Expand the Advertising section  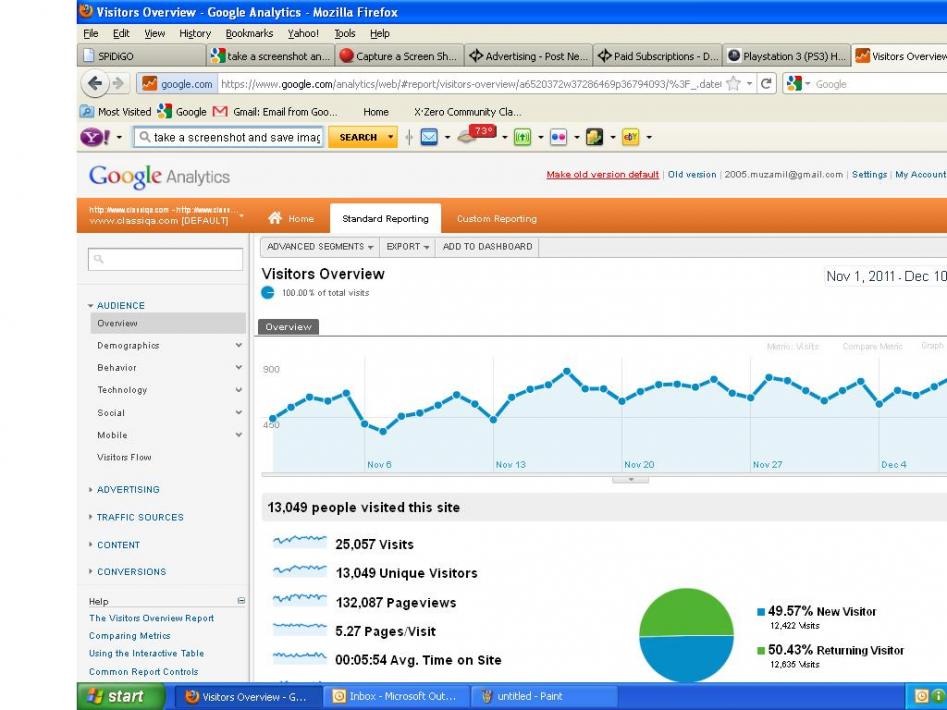pyautogui.click(x=124, y=490)
